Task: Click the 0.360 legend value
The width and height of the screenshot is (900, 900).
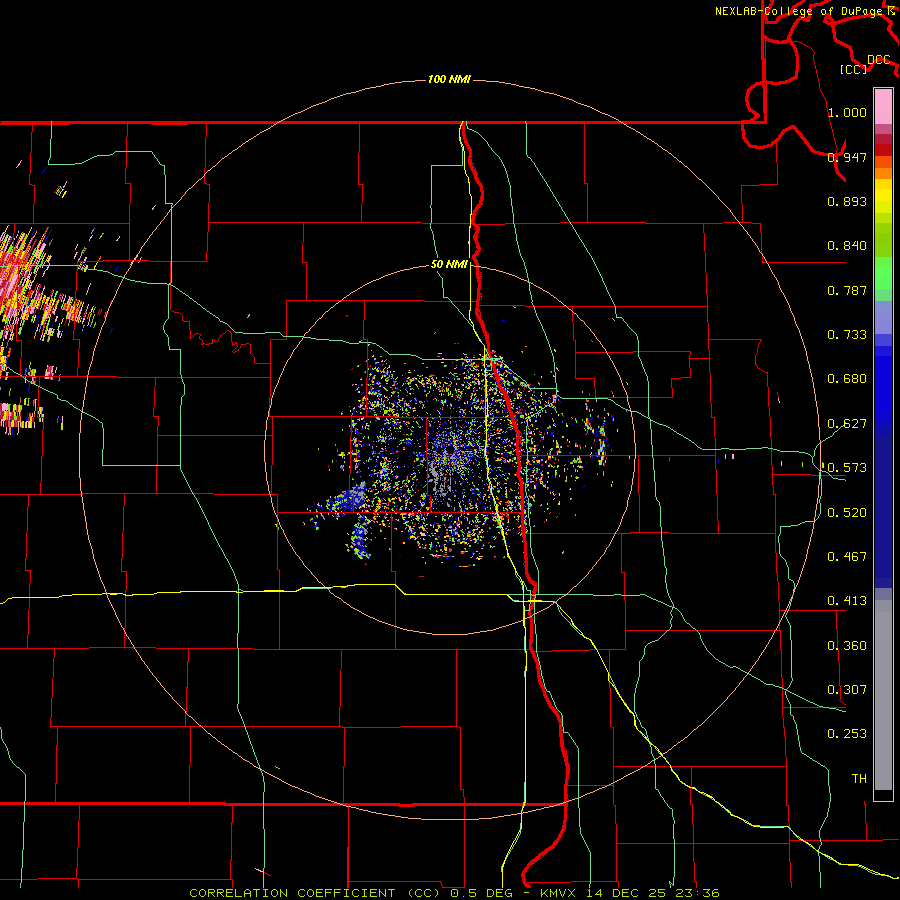Action: pyautogui.click(x=847, y=646)
